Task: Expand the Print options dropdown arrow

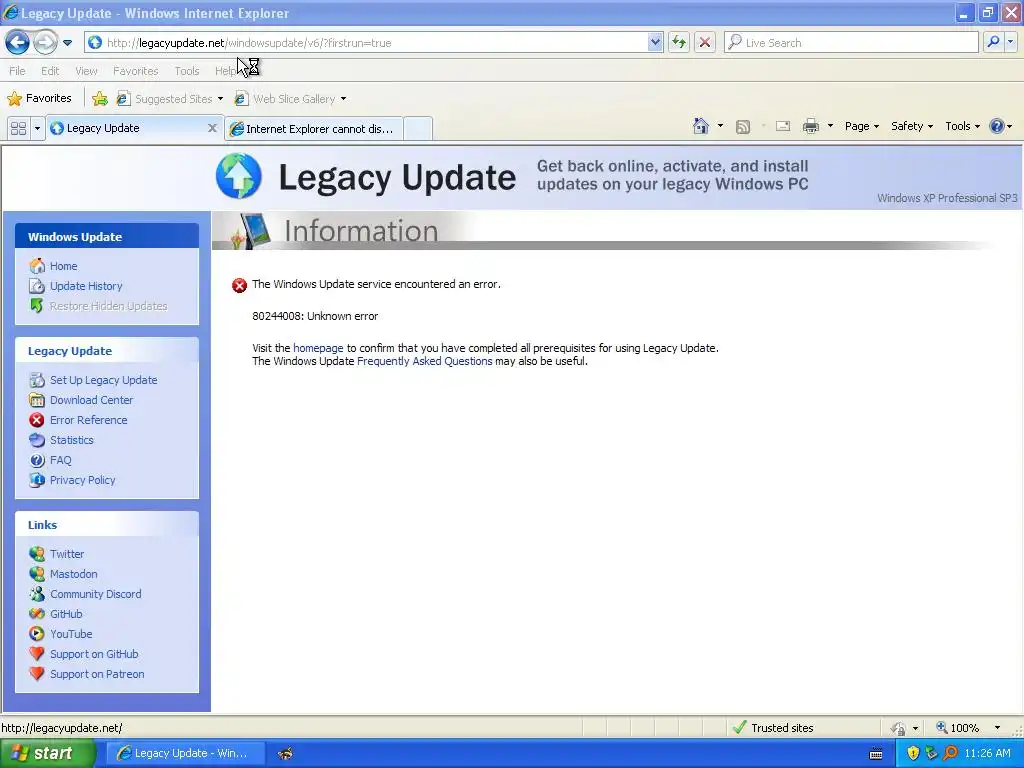Action: (x=830, y=126)
